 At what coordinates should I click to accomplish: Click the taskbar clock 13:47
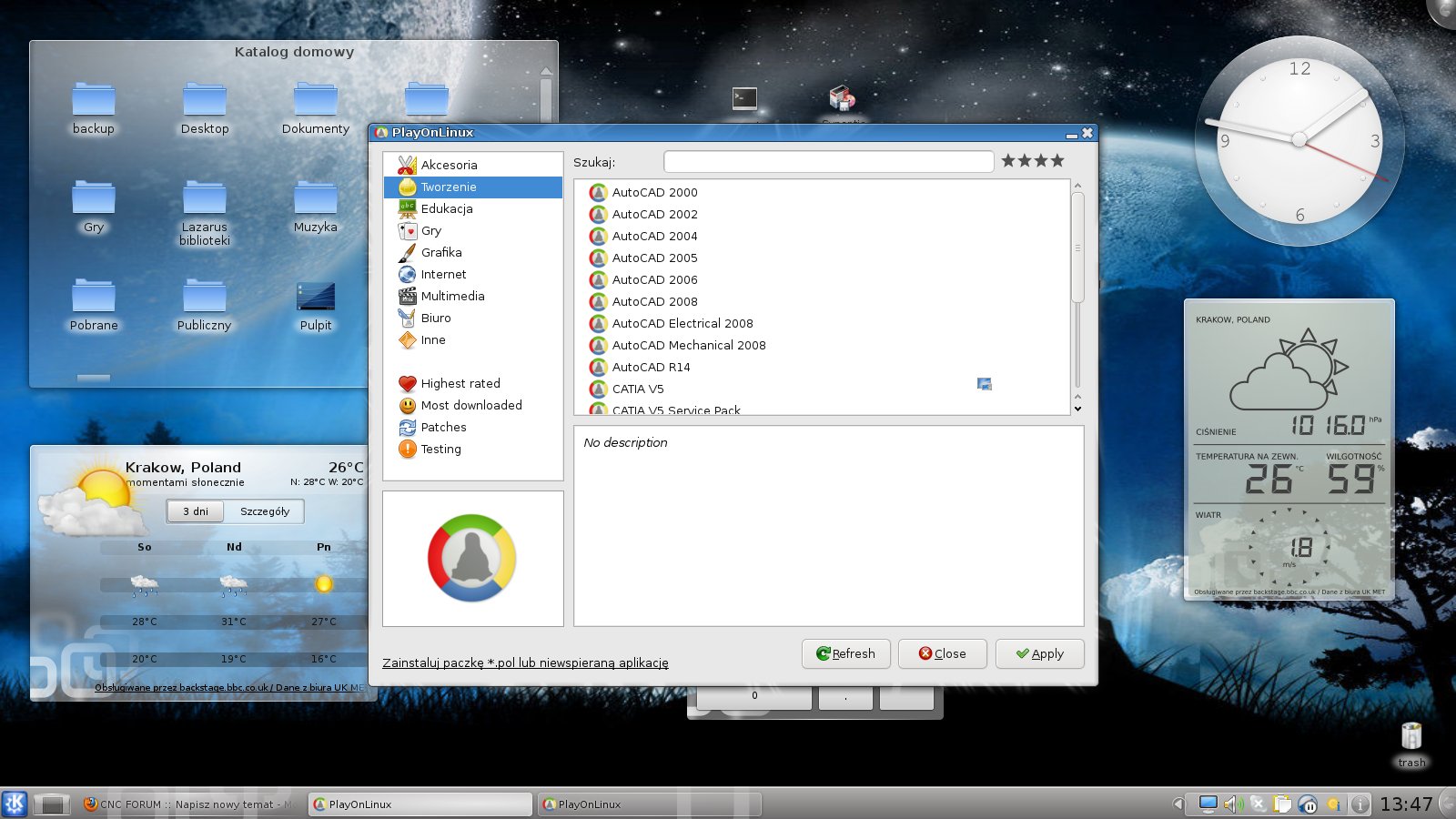(x=1407, y=804)
